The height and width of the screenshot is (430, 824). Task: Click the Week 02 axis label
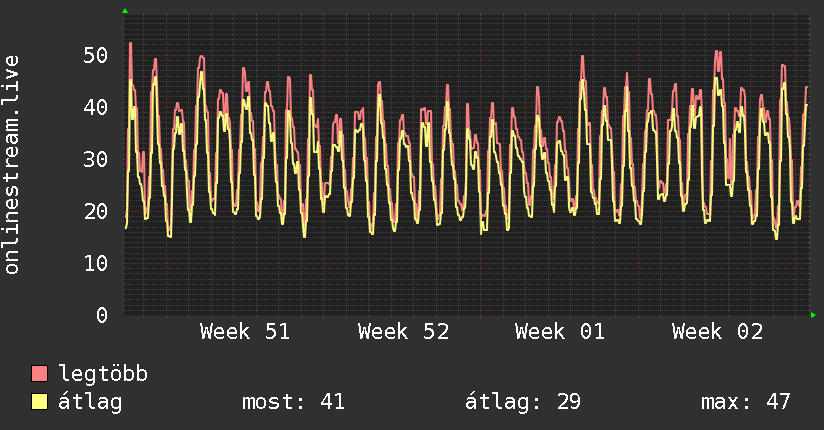[x=717, y=332]
